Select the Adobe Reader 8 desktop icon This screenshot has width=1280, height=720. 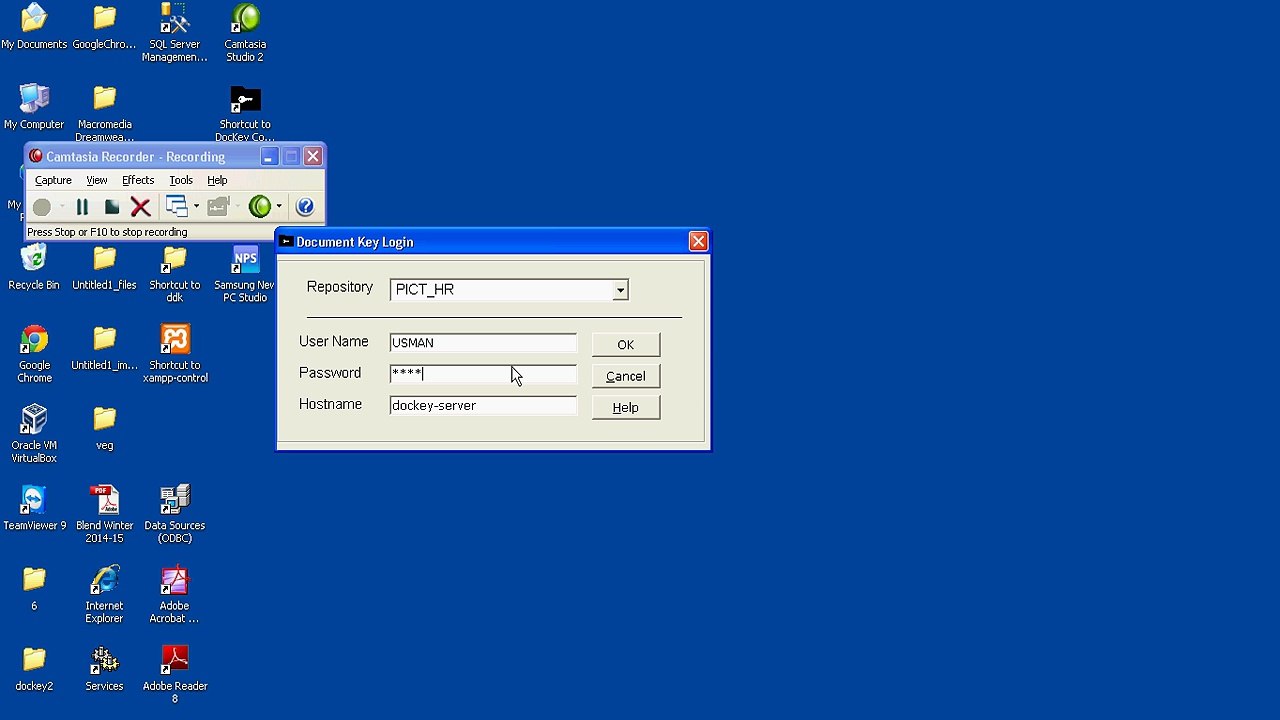tap(175, 676)
